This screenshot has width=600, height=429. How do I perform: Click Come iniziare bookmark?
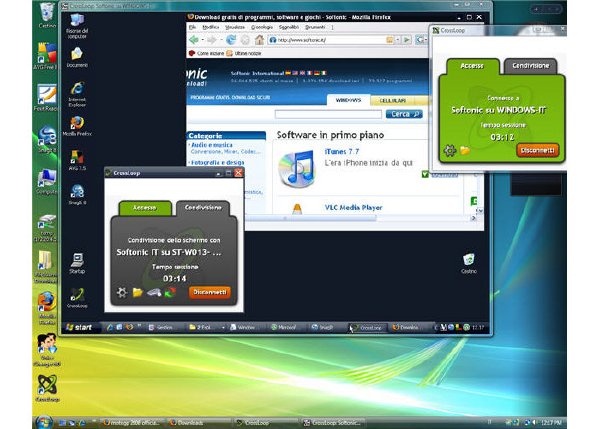click(206, 53)
